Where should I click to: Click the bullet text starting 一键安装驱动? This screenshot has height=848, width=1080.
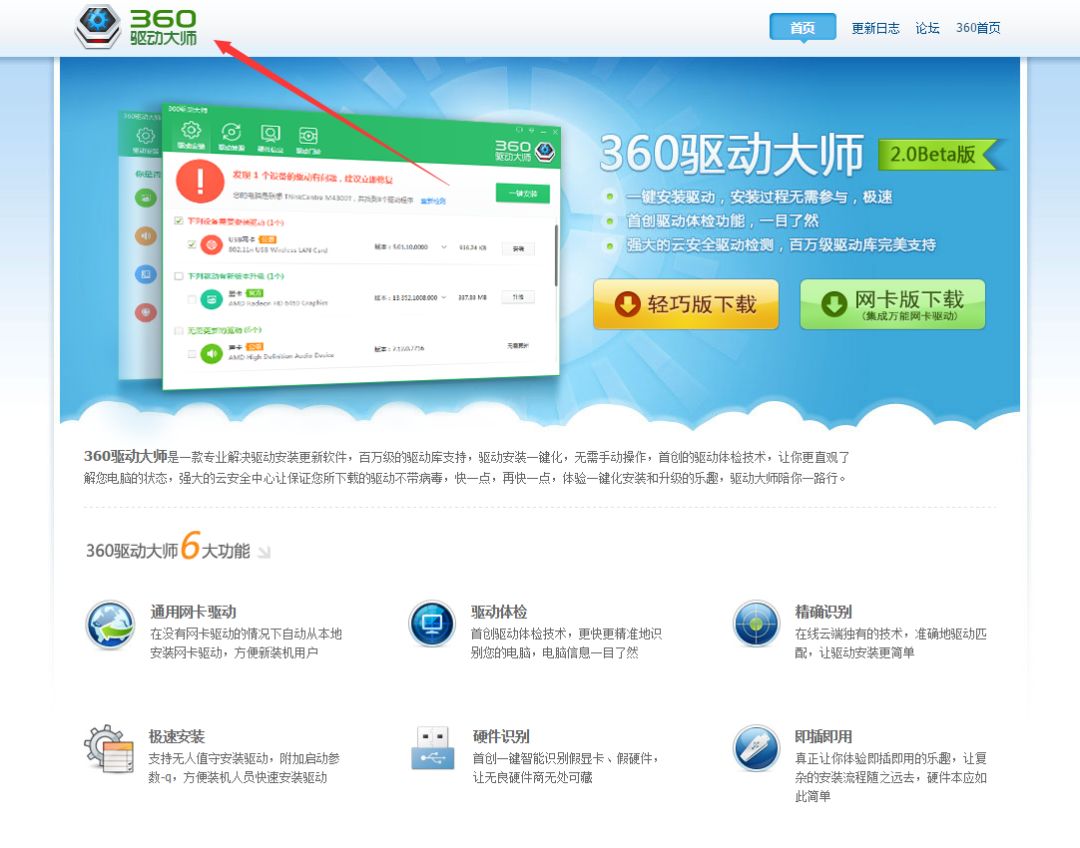point(759,197)
